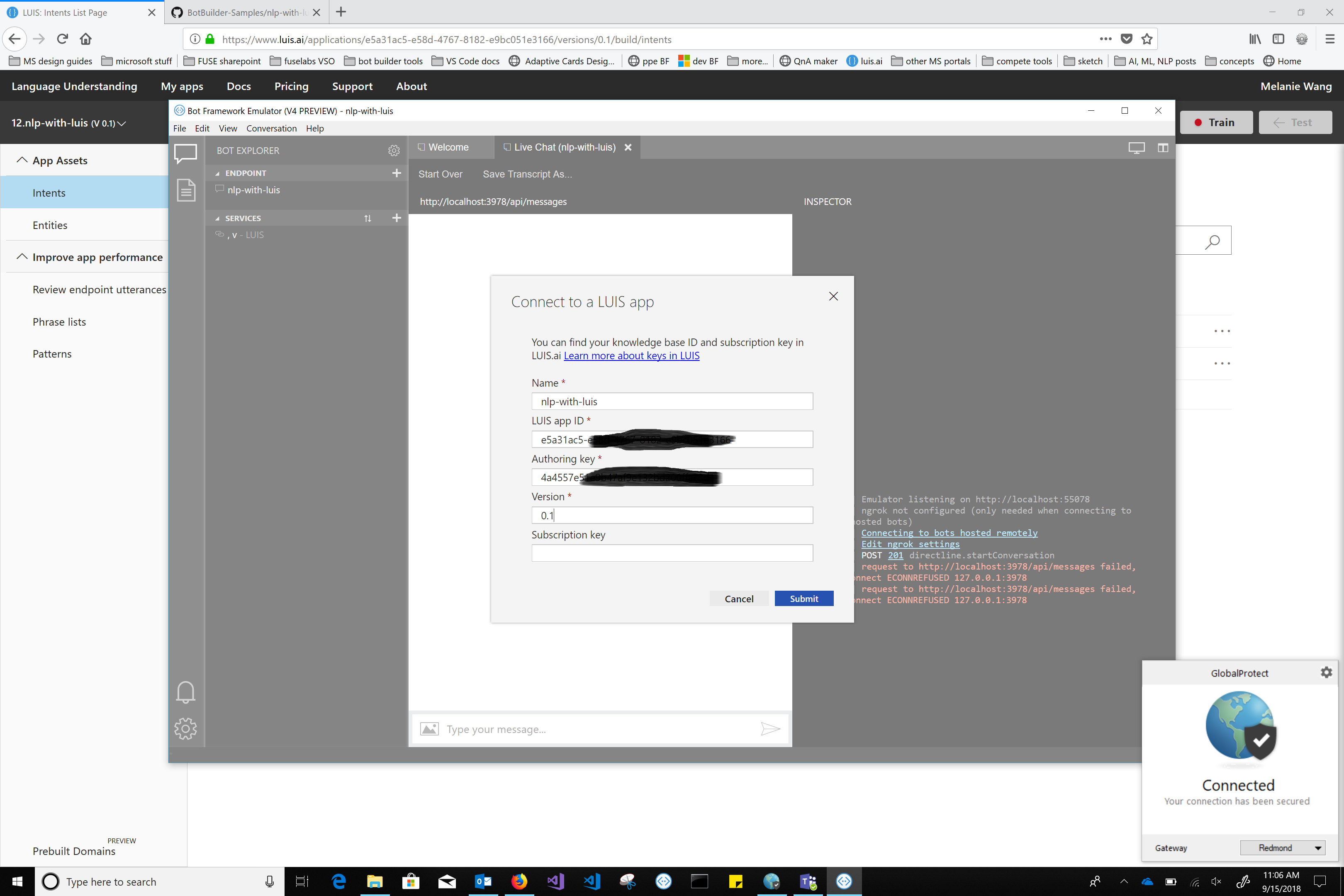Open Bot Explorer settings gear
Screen dimensions: 1344x896
394,150
